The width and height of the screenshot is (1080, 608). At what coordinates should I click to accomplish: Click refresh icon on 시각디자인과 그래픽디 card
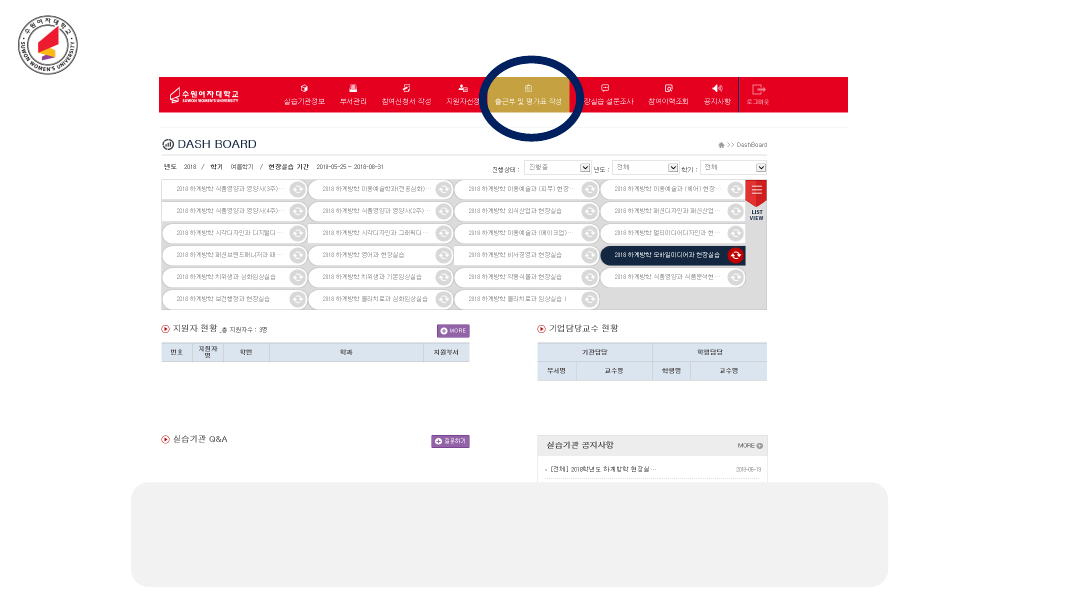pyautogui.click(x=444, y=233)
